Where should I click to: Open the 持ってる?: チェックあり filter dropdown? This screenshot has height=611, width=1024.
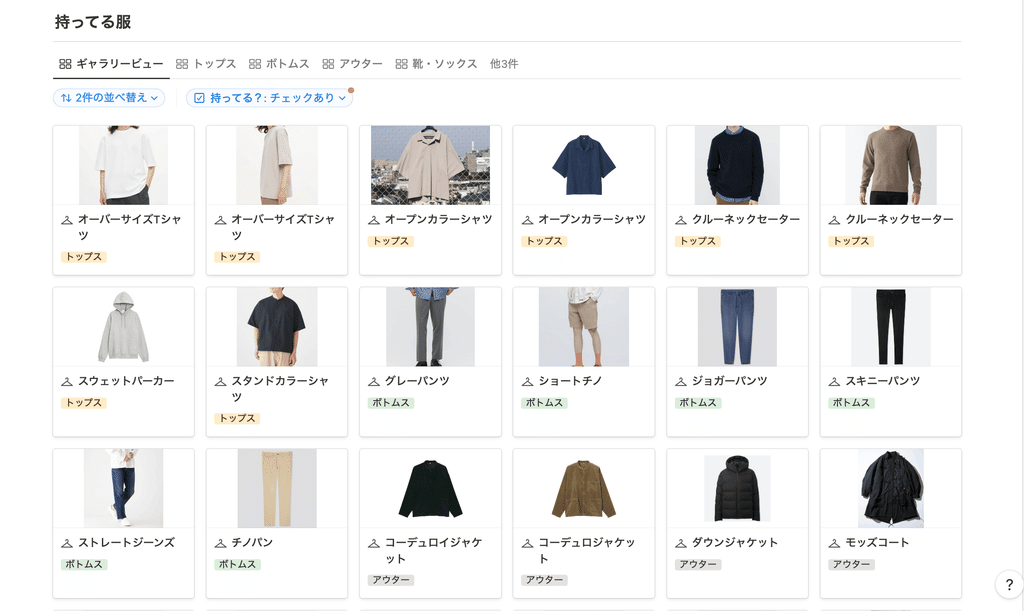(x=270, y=98)
